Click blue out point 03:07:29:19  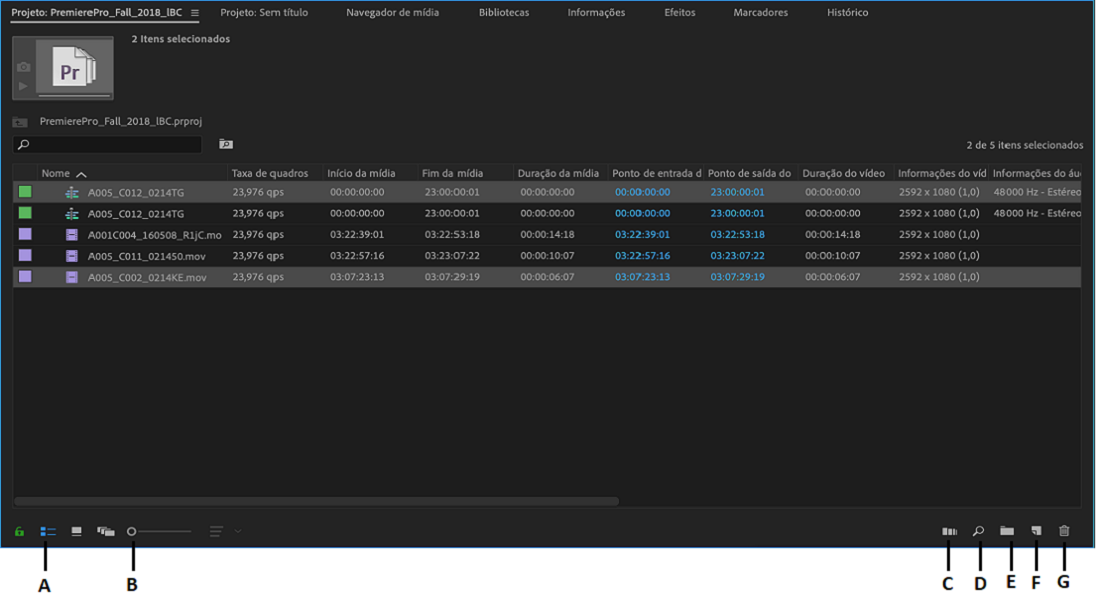tap(737, 277)
